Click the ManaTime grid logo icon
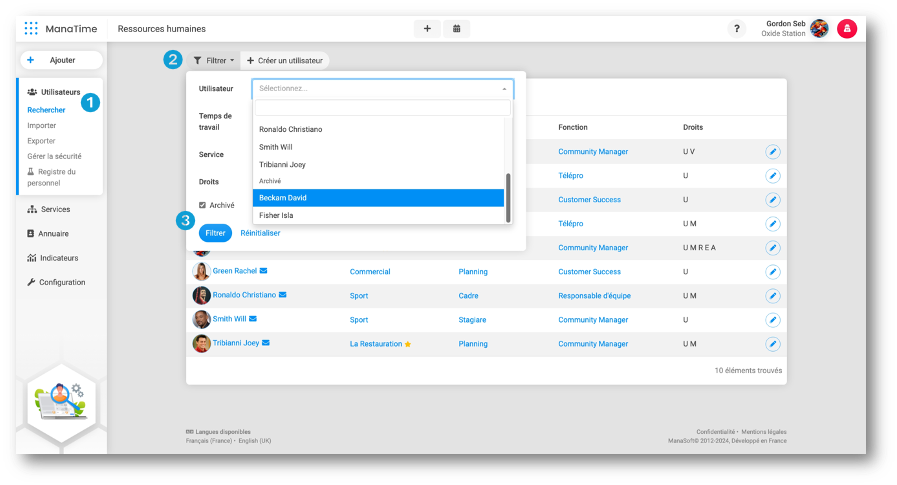The height and width of the screenshot is (485, 897). (32, 29)
